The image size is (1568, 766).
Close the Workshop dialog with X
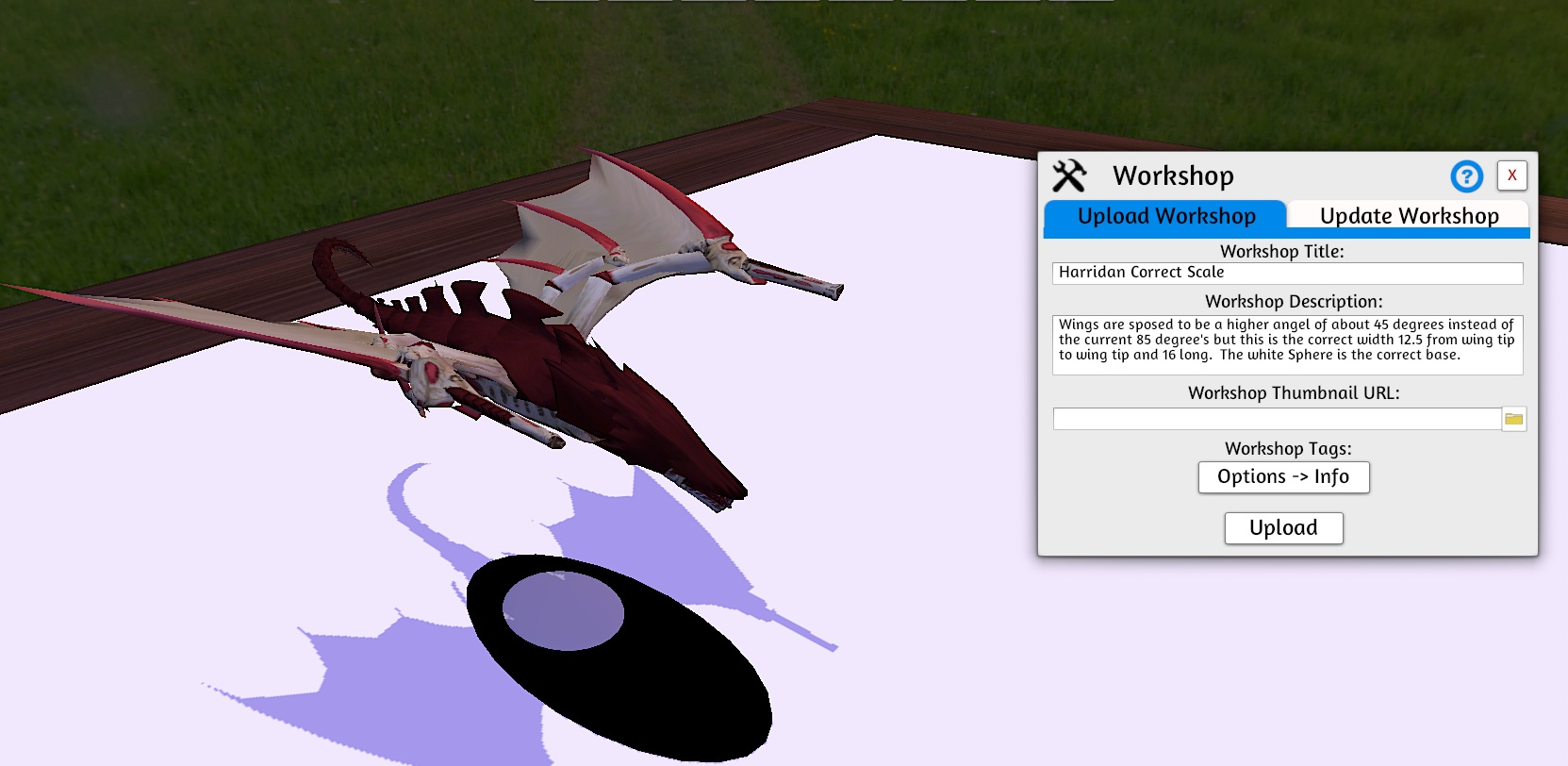1511,175
